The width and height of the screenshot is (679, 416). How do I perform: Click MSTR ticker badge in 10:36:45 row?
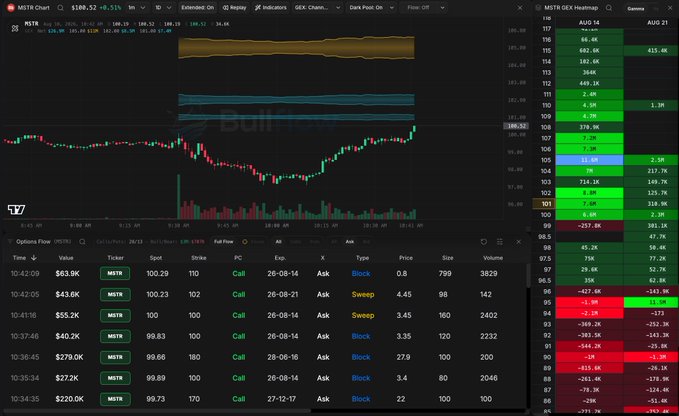[115, 357]
